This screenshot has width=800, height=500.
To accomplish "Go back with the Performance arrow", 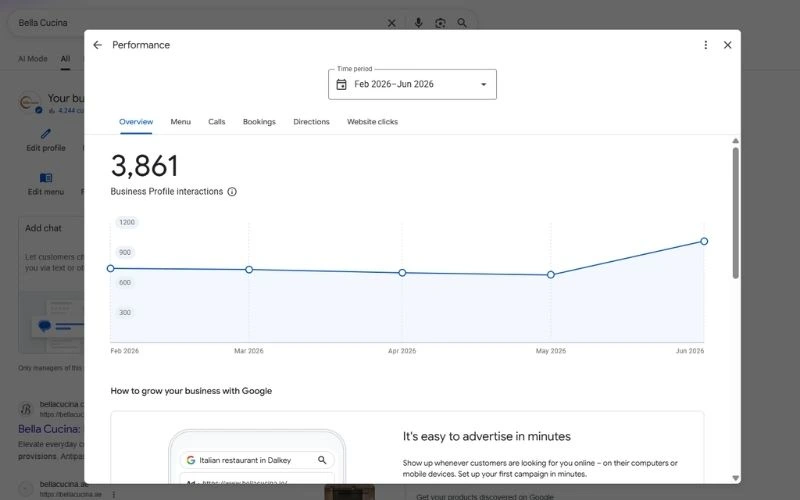I will point(97,45).
